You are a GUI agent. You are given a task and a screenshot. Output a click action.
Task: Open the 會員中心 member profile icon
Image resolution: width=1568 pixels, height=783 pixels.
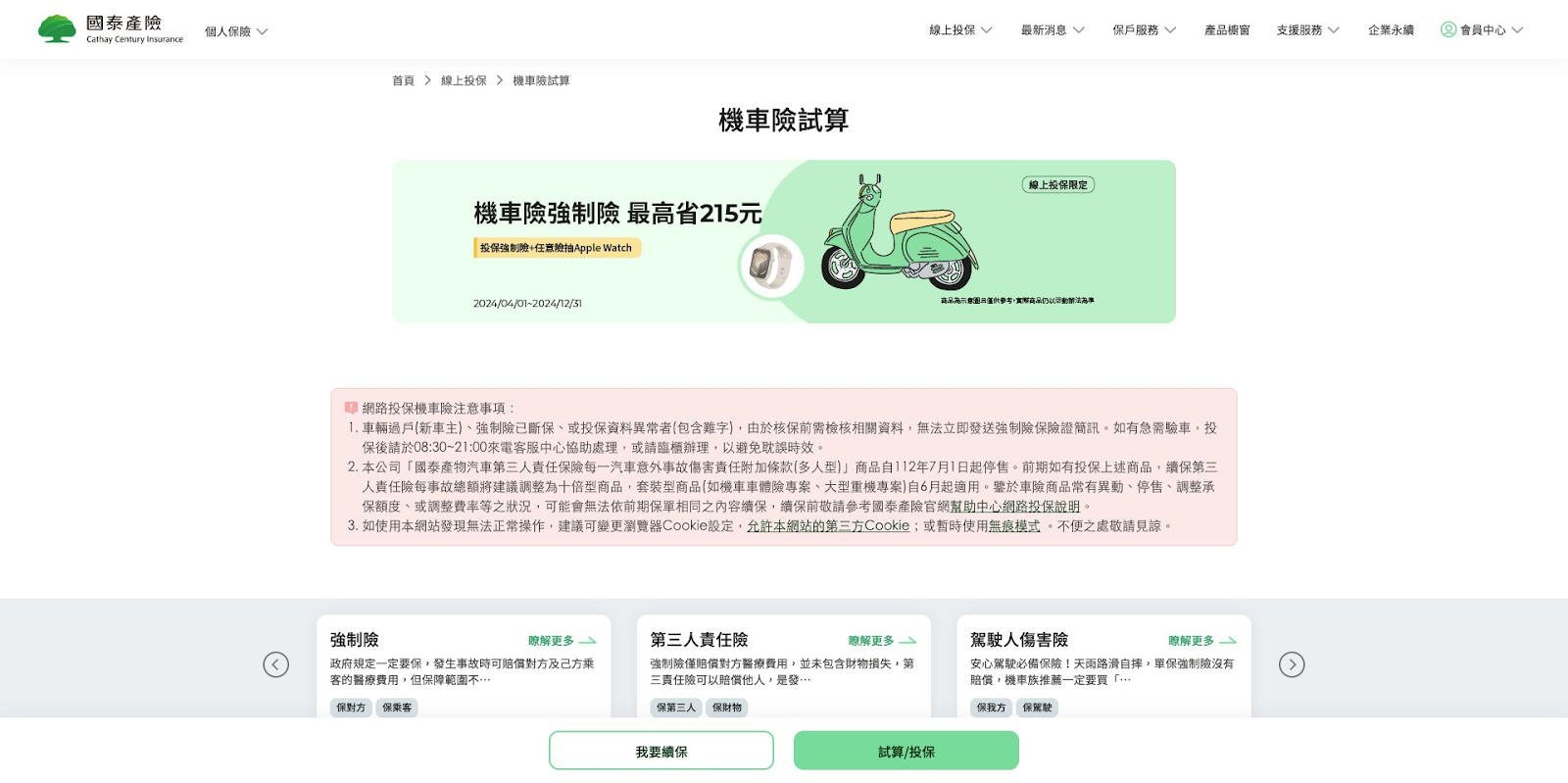click(1448, 29)
